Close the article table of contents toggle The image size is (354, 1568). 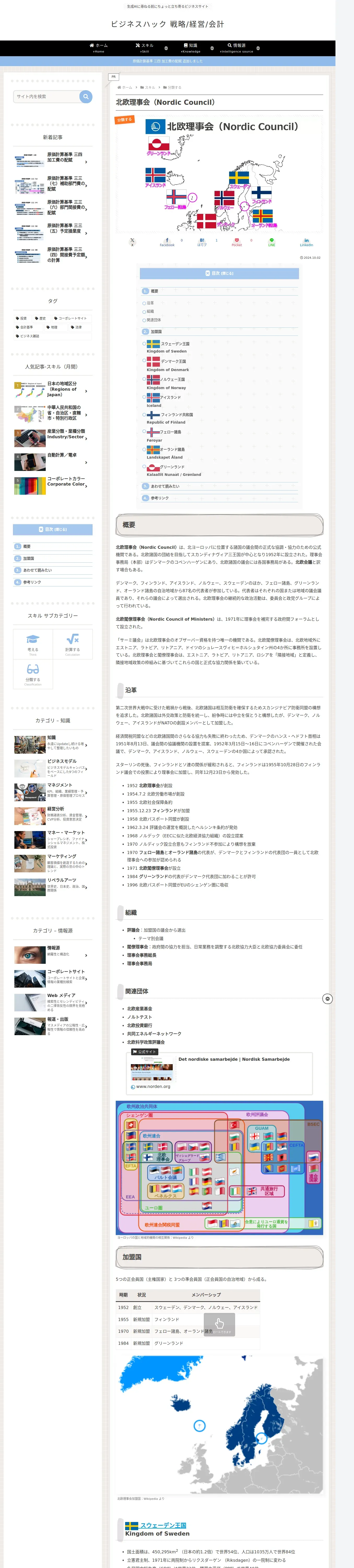pos(219,273)
